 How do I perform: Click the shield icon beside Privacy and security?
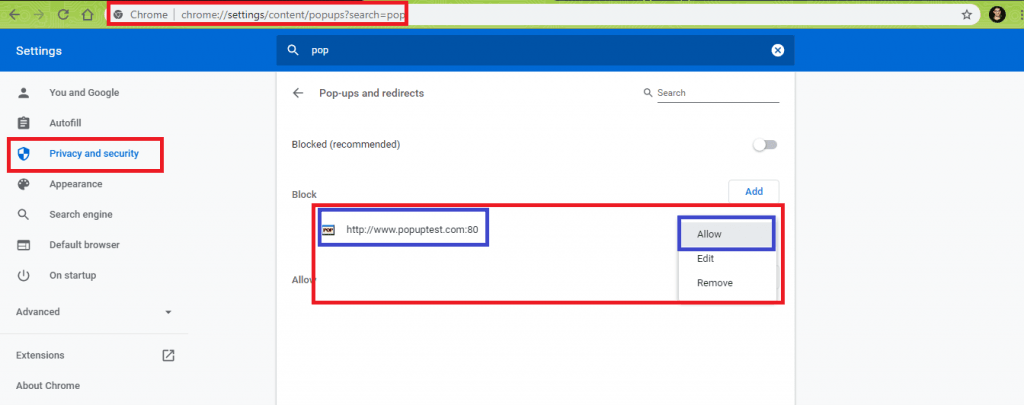point(24,154)
